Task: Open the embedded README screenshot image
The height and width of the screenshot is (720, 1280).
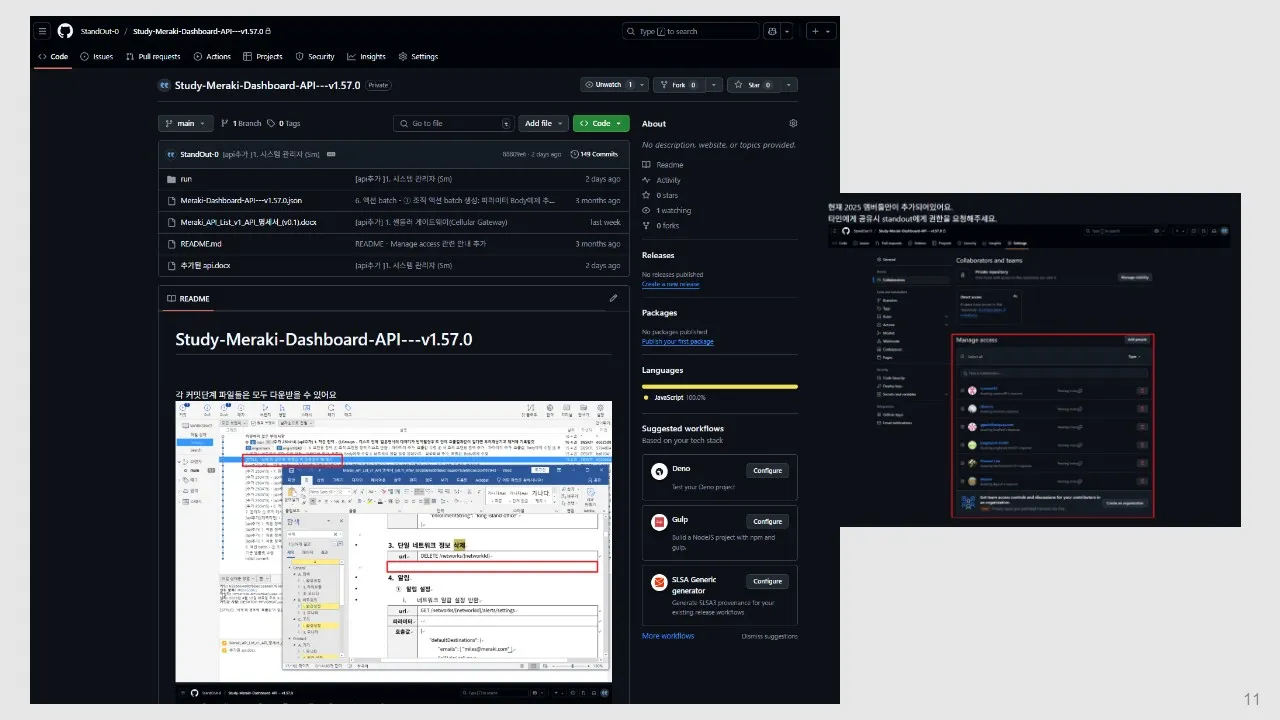Action: (393, 541)
